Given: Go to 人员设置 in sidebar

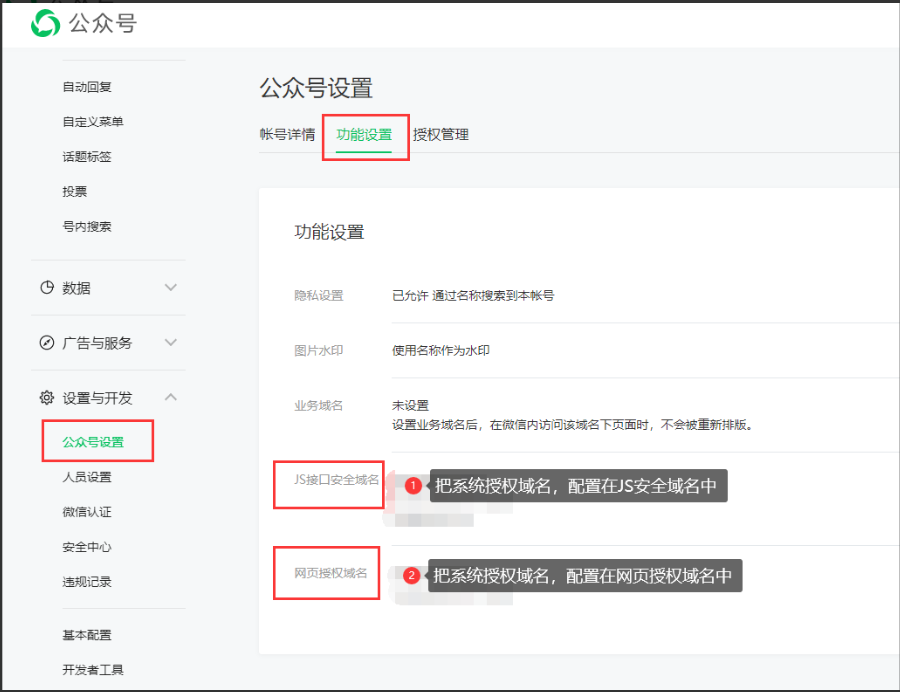Looking at the screenshot, I should coord(87,477).
